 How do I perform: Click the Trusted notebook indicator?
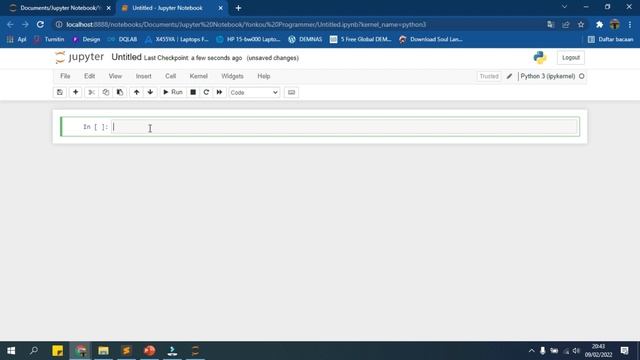tap(489, 76)
